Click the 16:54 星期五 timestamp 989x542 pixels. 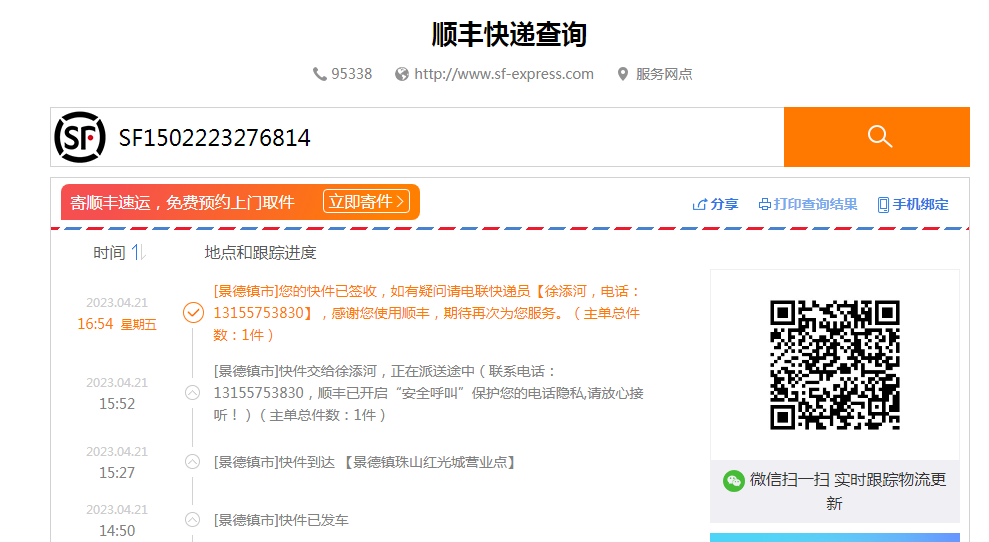[x=117, y=324]
